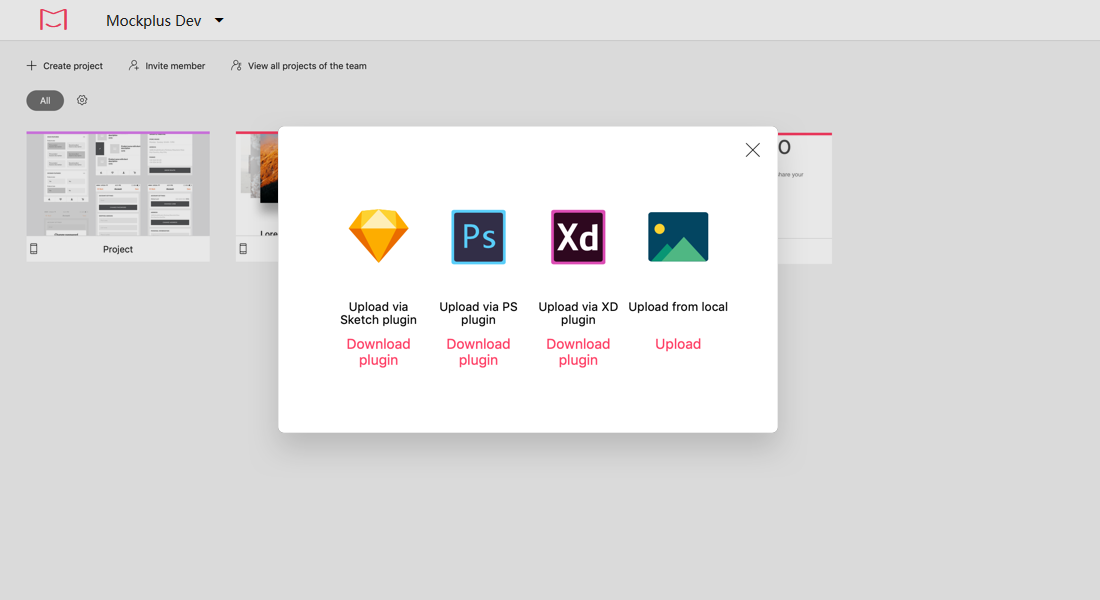
Task: Click the Project card name label
Action: pos(118,249)
